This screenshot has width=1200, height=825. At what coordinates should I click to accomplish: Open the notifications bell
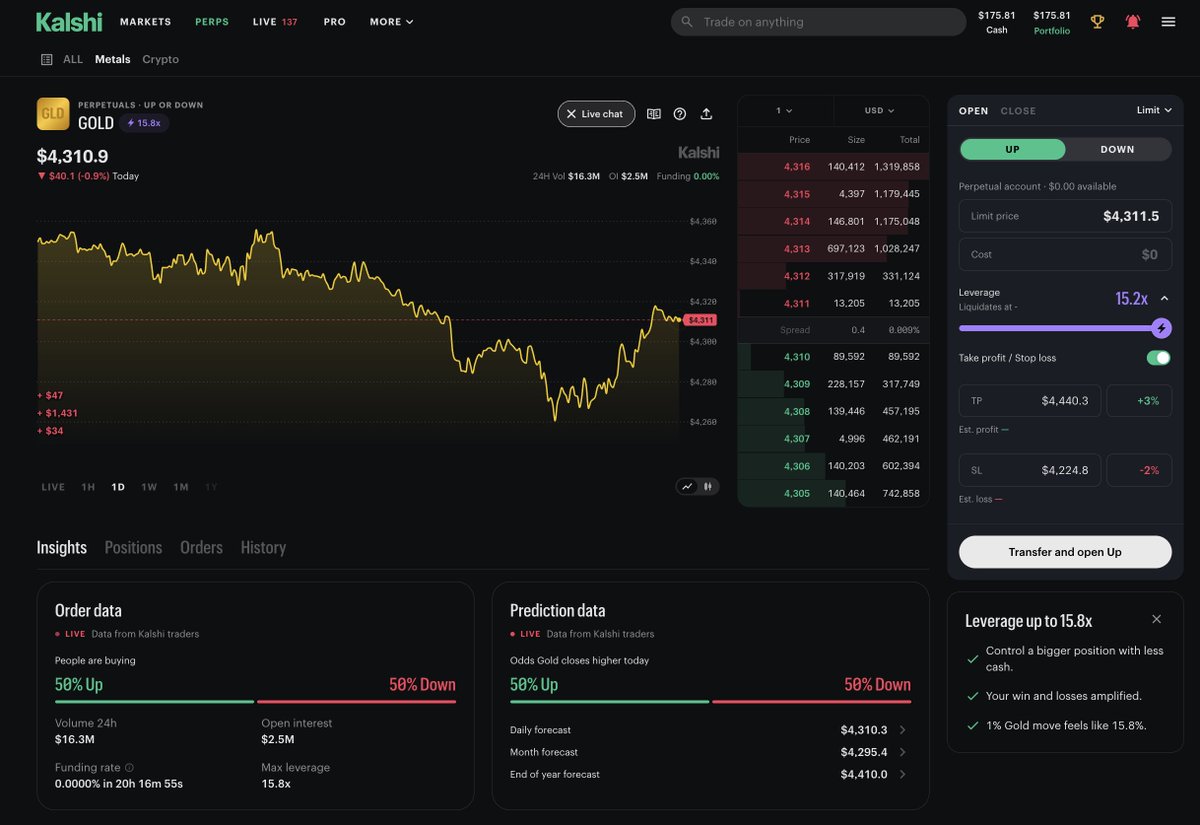1133,22
